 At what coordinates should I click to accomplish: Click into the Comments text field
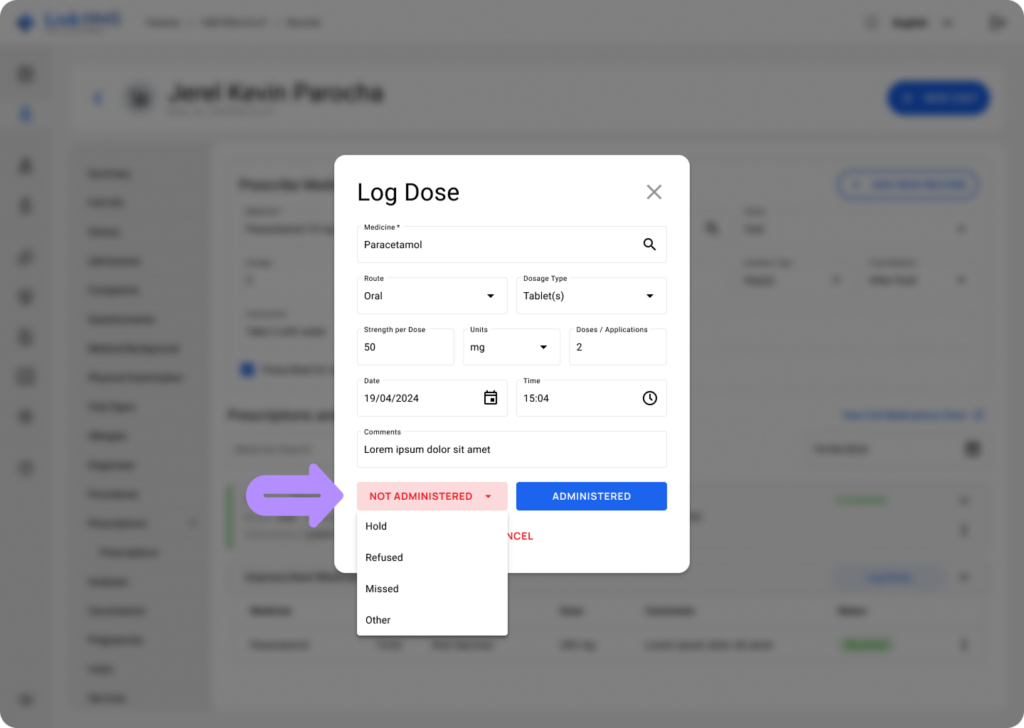[x=510, y=450]
